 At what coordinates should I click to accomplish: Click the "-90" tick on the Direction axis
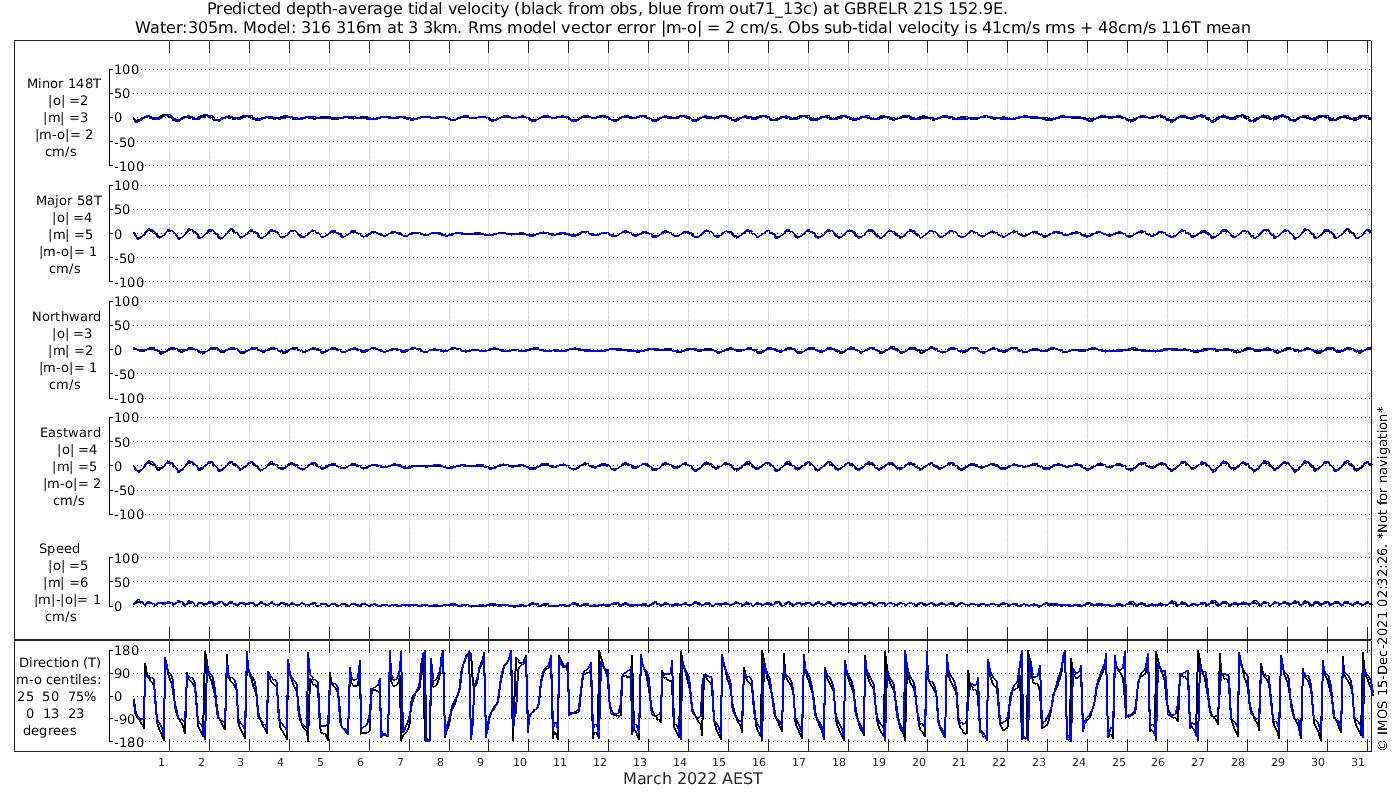(125, 720)
